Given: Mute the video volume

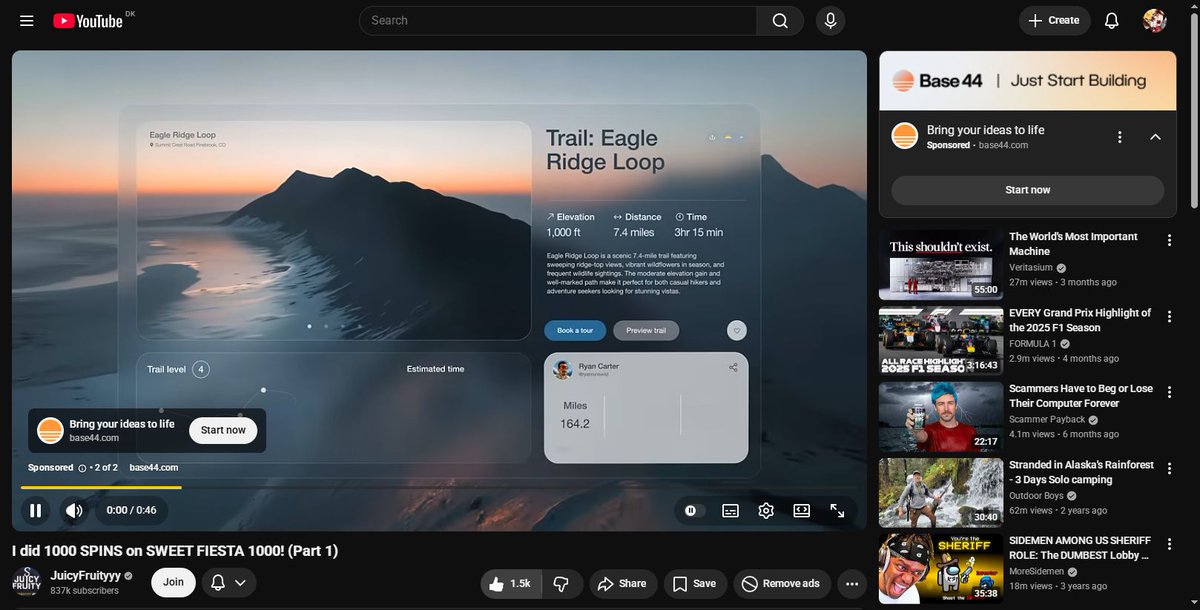Looking at the screenshot, I should pyautogui.click(x=74, y=511).
